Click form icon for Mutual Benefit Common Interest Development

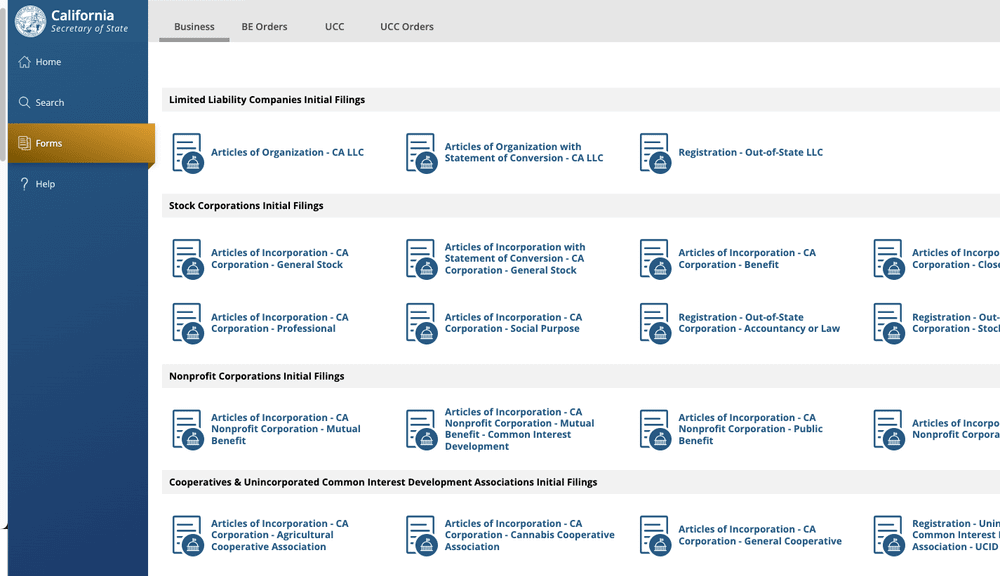[422, 429]
